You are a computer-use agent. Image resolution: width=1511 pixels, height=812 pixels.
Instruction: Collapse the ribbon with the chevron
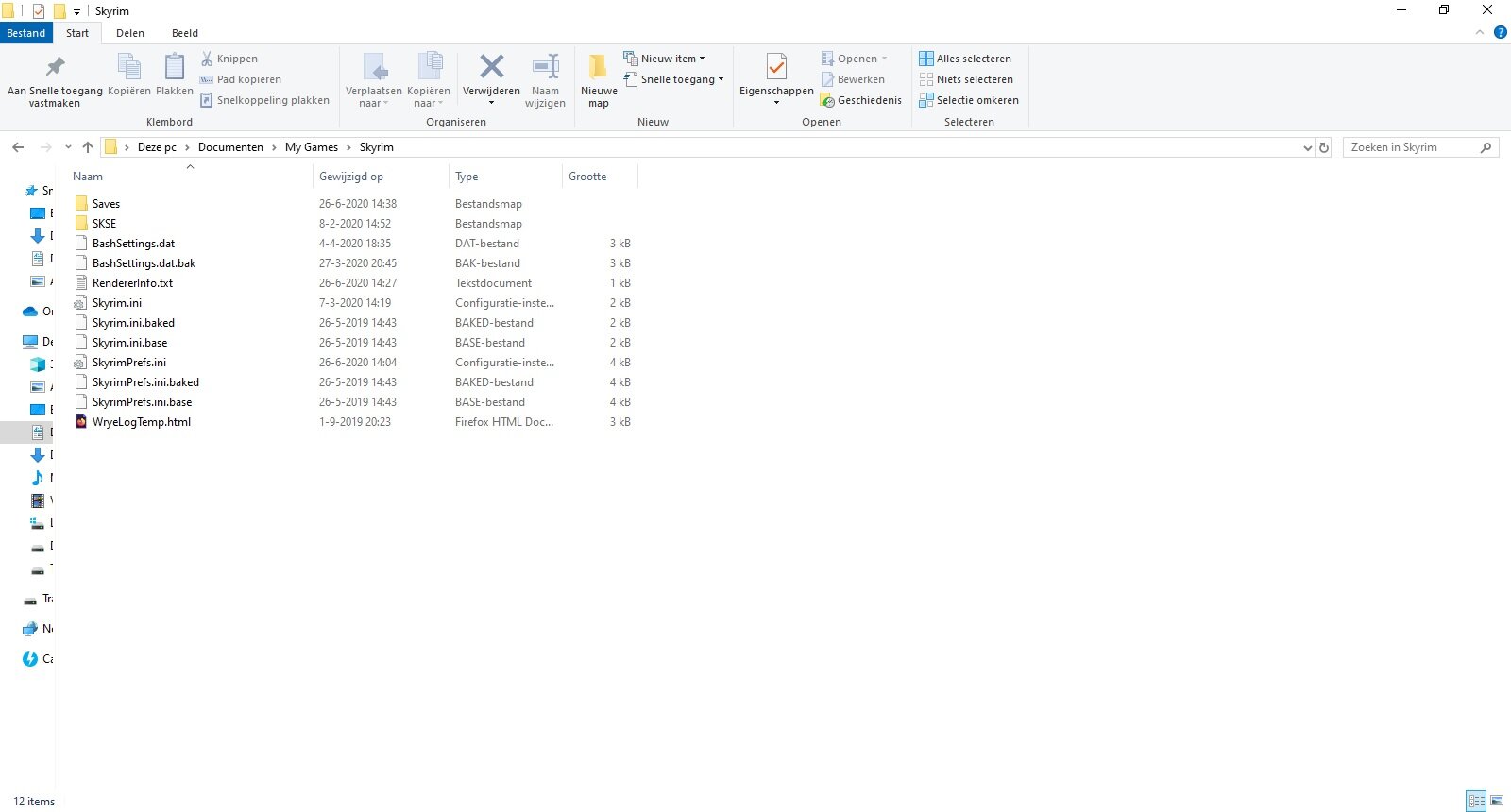click(x=1480, y=33)
